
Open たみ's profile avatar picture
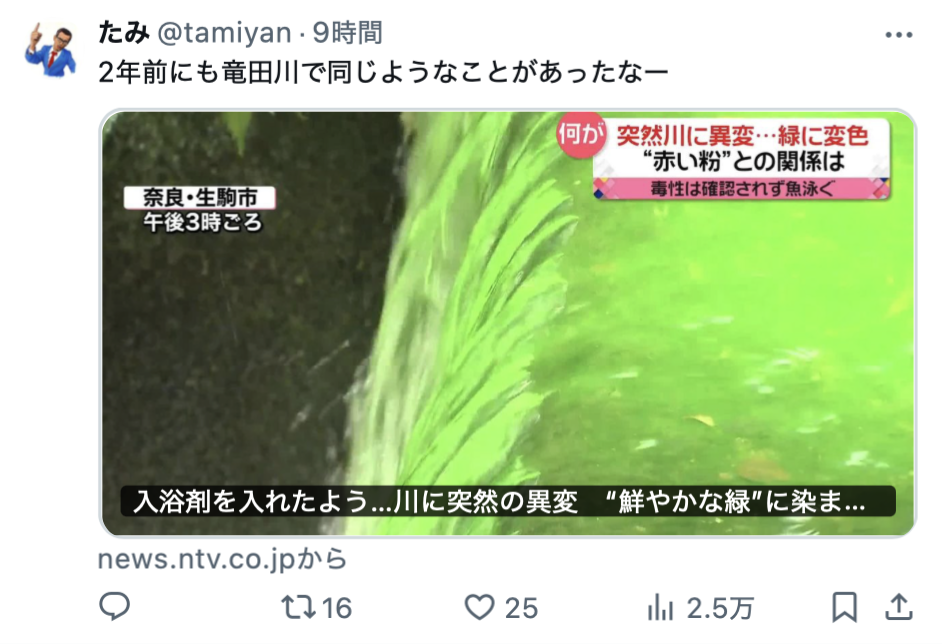[x=50, y=49]
